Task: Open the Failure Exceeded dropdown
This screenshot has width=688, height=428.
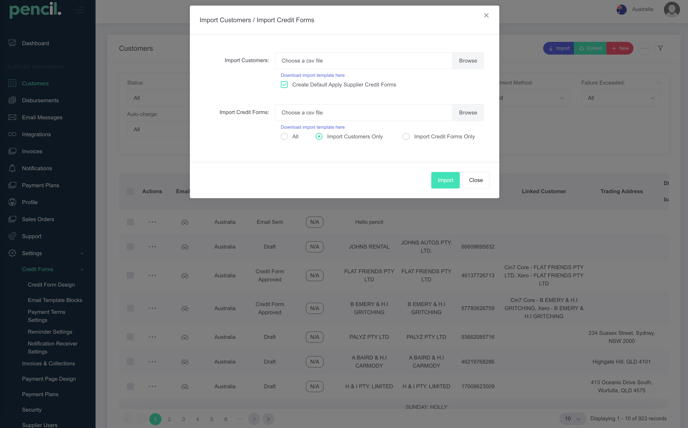Action: (x=620, y=98)
